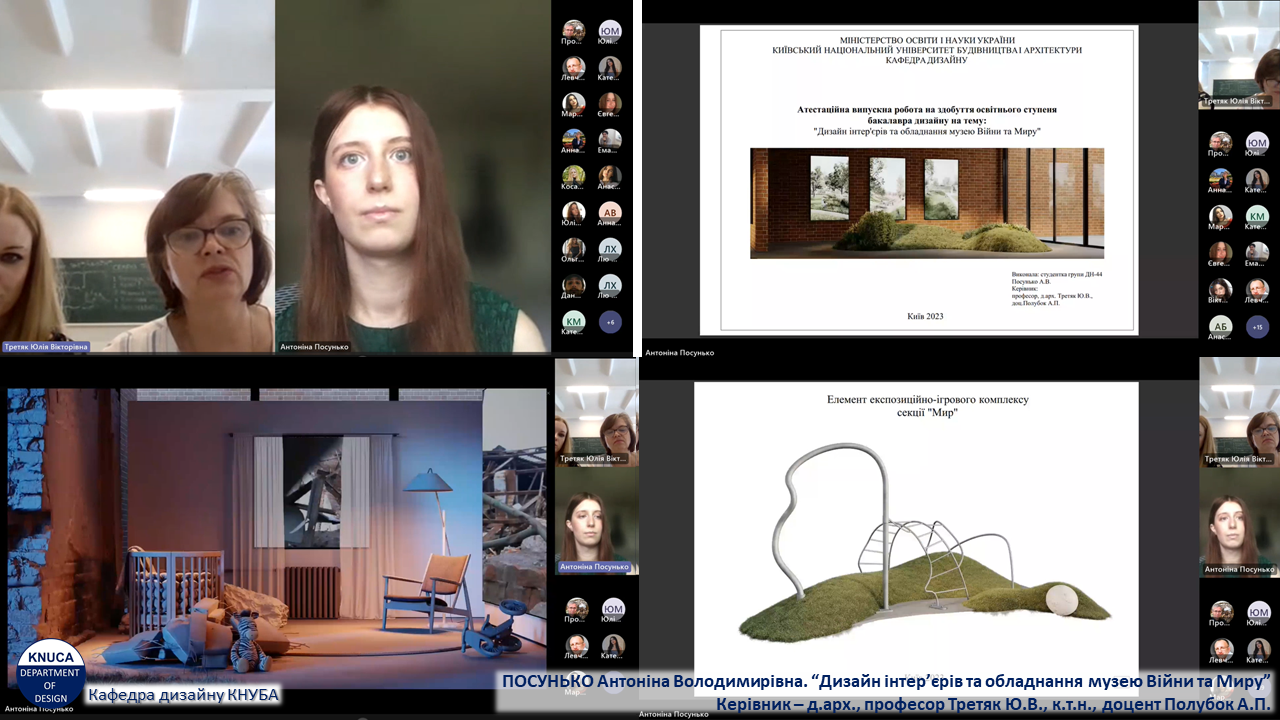Click the 'Антоніна Посунько' label under the title slide
This screenshot has width=1280, height=720.
pos(680,353)
